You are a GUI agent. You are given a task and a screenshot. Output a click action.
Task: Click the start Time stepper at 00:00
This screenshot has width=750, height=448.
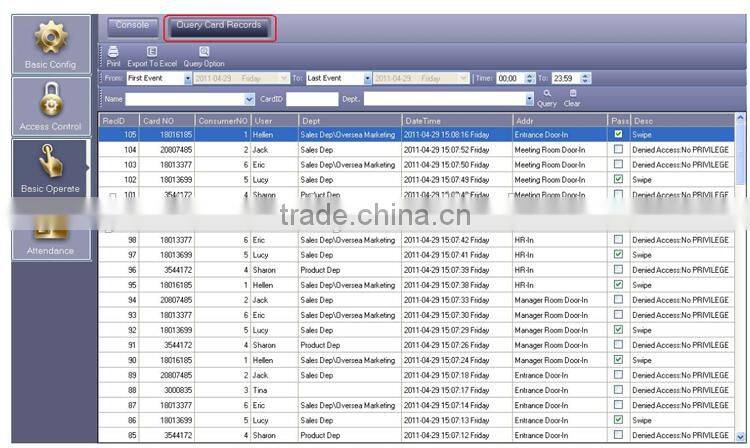coord(530,78)
